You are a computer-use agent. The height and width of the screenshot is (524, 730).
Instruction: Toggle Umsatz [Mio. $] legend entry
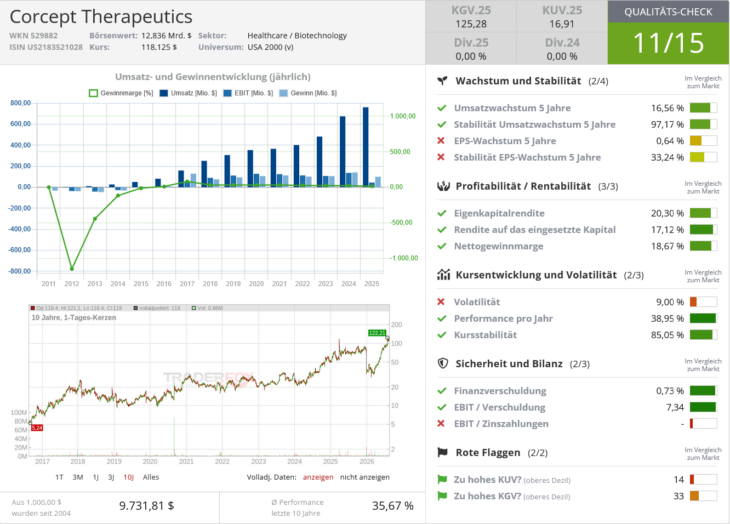click(x=189, y=93)
